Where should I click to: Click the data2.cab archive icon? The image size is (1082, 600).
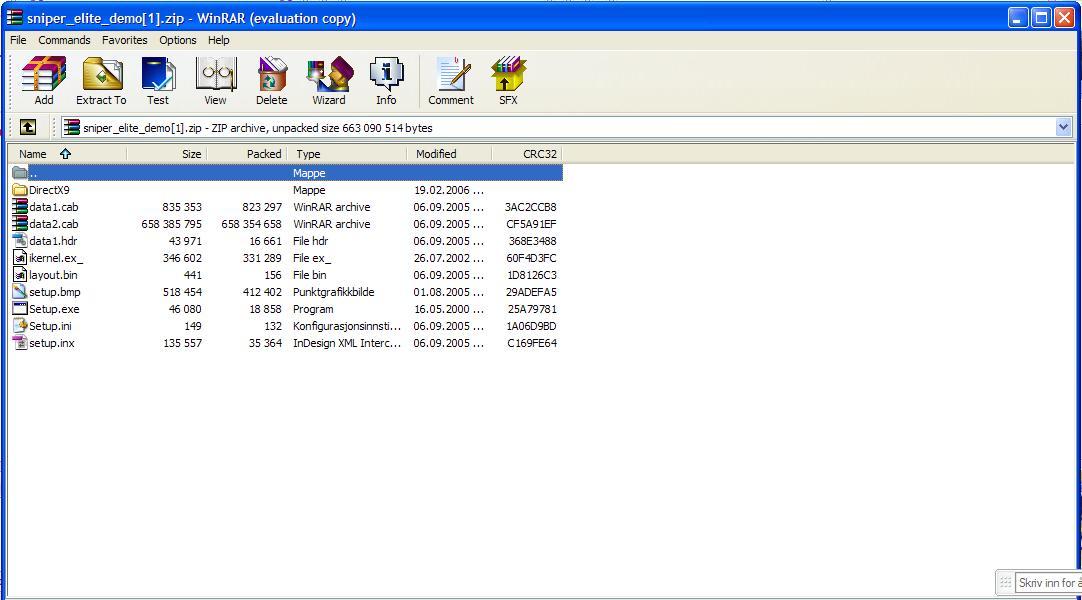pyautogui.click(x=20, y=223)
